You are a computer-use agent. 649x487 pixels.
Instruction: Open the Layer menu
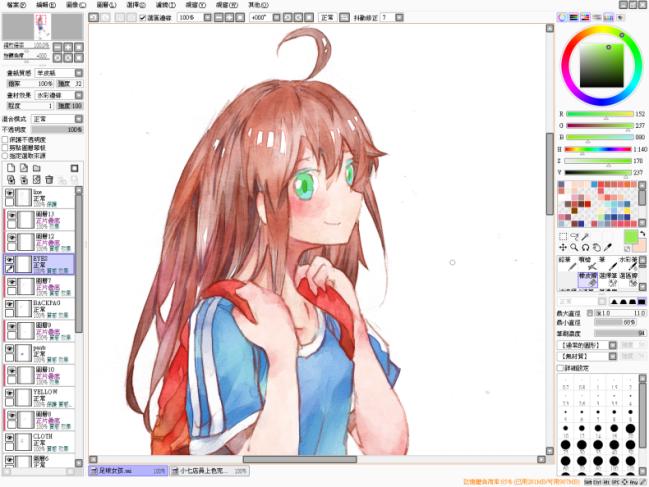[x=107, y=5]
